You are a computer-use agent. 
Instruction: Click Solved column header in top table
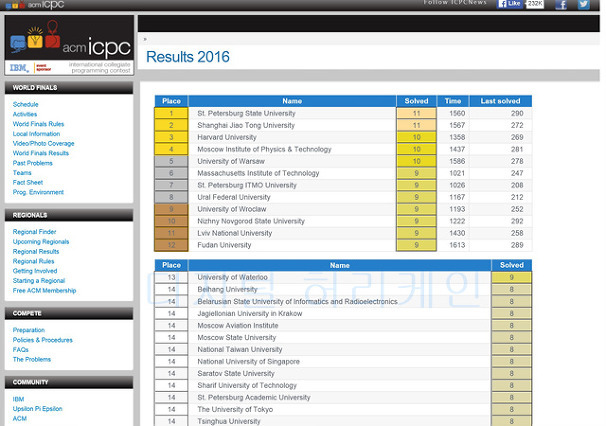click(416, 101)
